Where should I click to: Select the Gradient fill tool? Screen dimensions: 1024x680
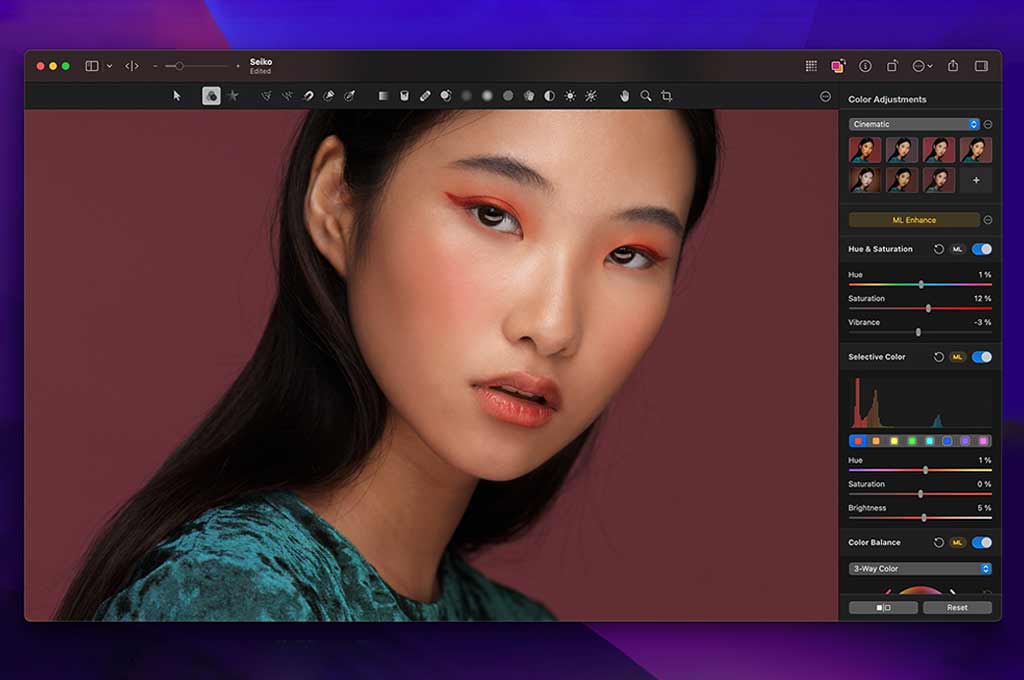coord(383,96)
